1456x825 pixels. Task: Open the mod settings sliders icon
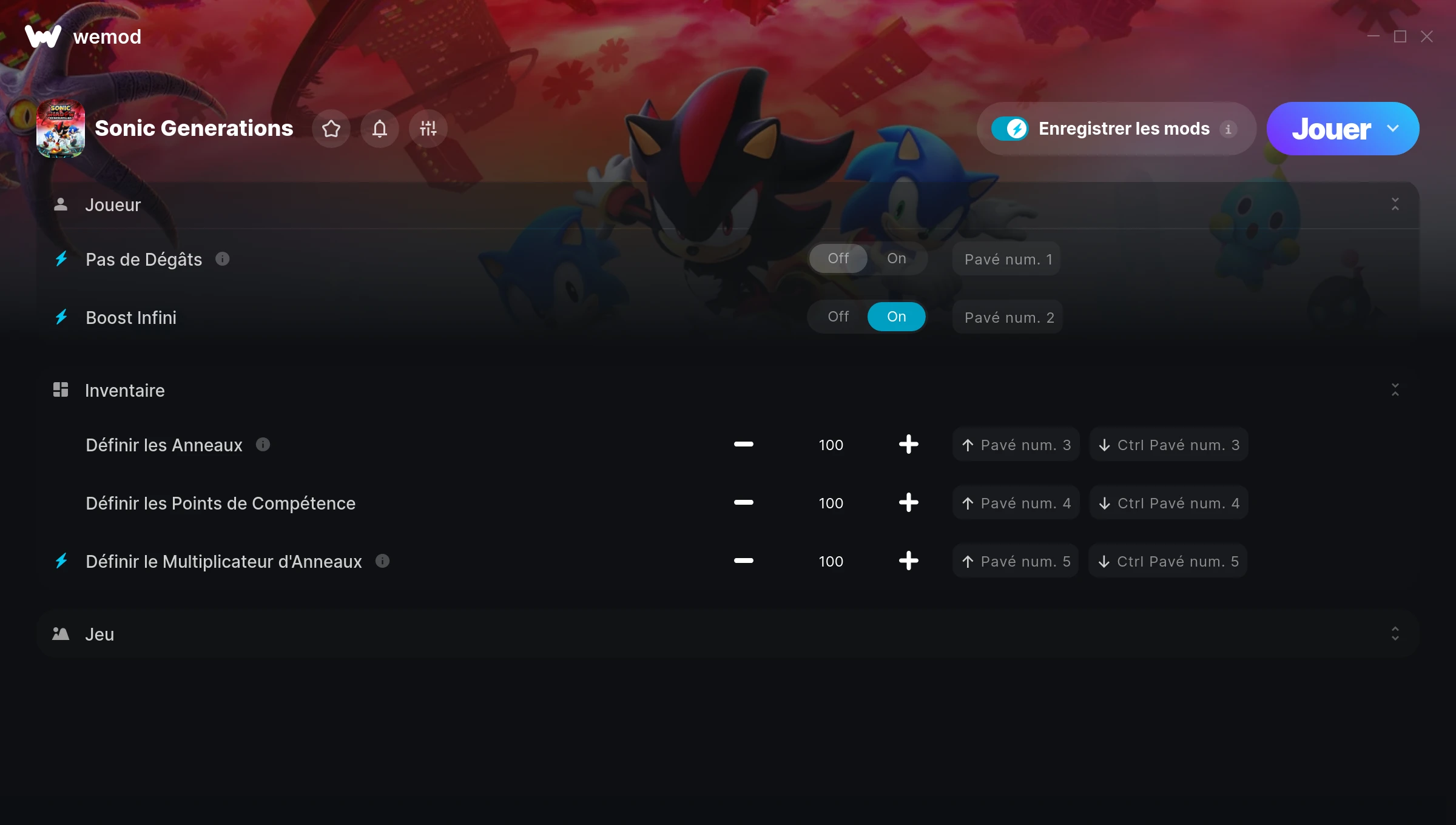tap(428, 129)
